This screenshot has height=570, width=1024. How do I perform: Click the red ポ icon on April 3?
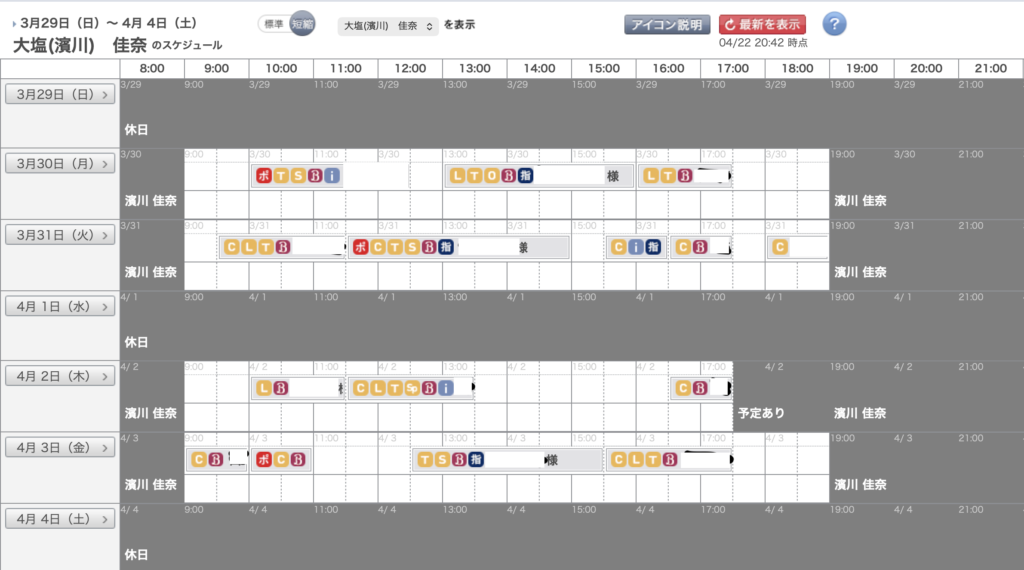265,460
